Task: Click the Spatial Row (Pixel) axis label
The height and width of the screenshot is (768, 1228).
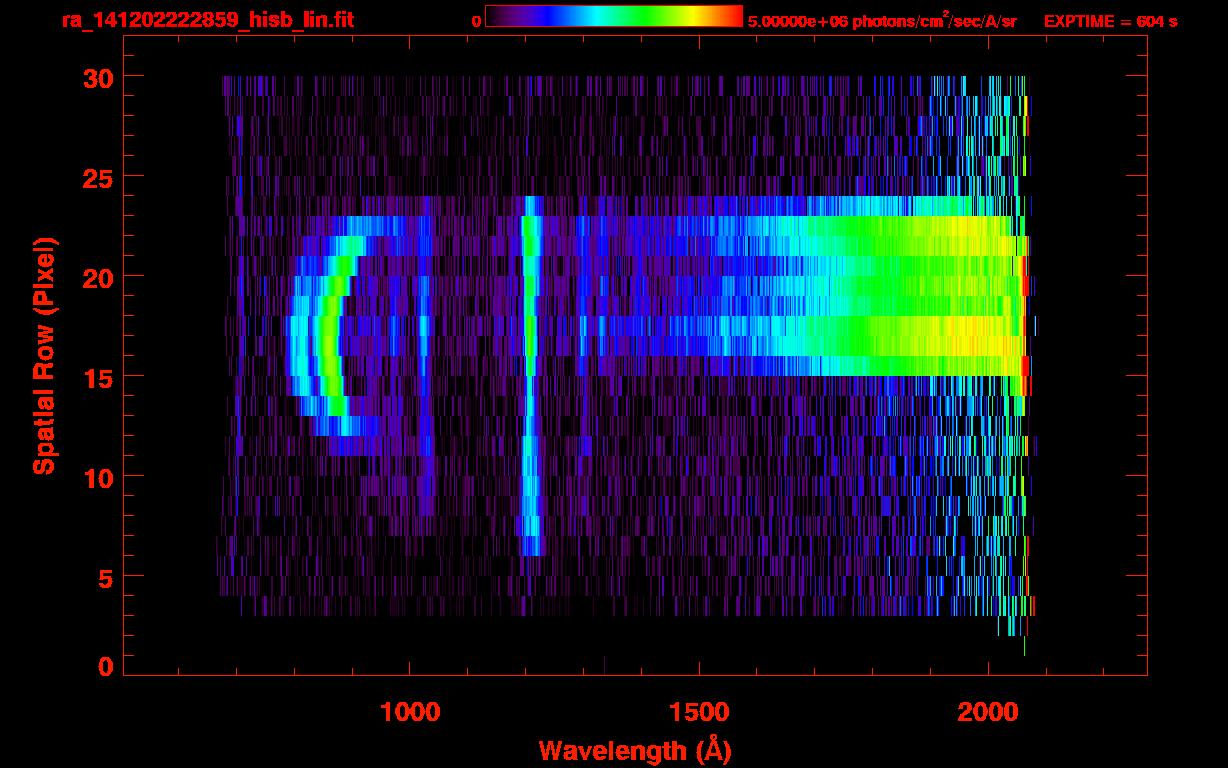Action: coord(43,355)
